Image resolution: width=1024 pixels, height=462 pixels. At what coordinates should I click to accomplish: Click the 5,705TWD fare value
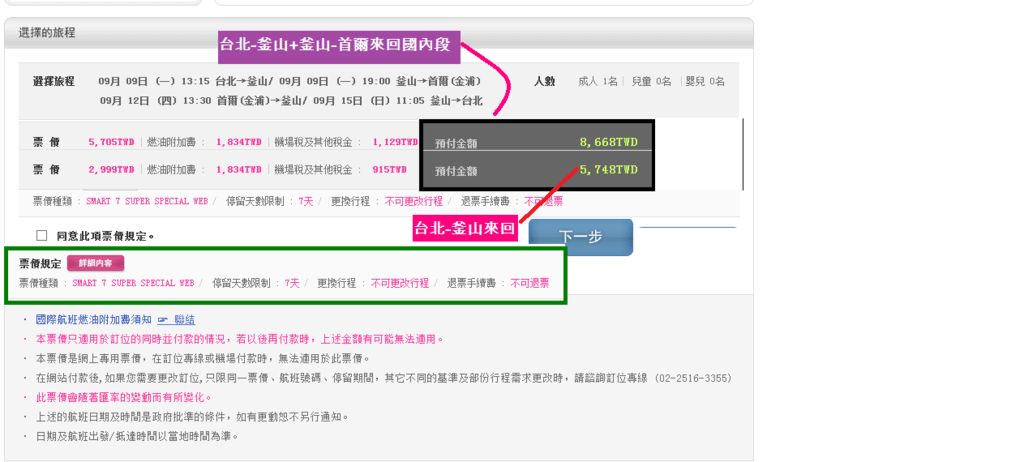(x=112, y=142)
